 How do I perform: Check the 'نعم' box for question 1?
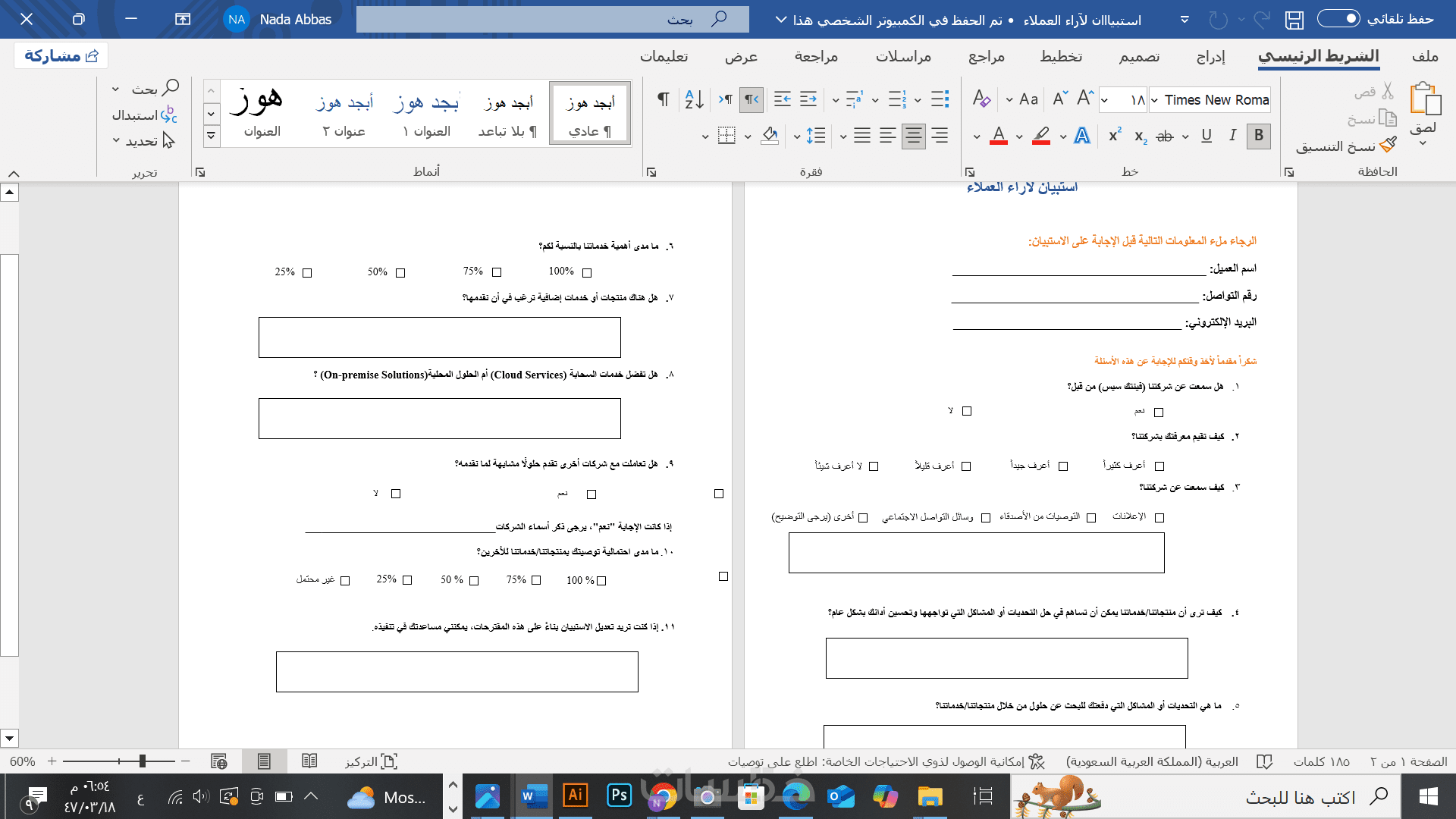pos(1159,413)
